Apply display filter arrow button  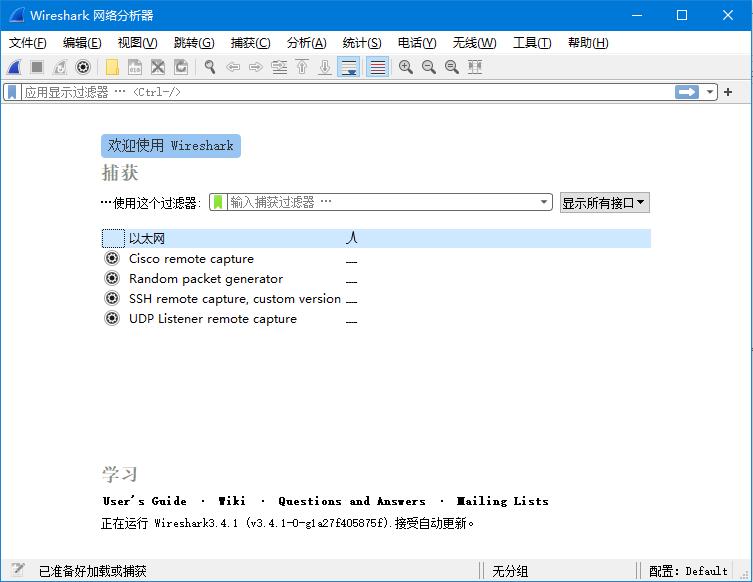pyautogui.click(x=687, y=92)
